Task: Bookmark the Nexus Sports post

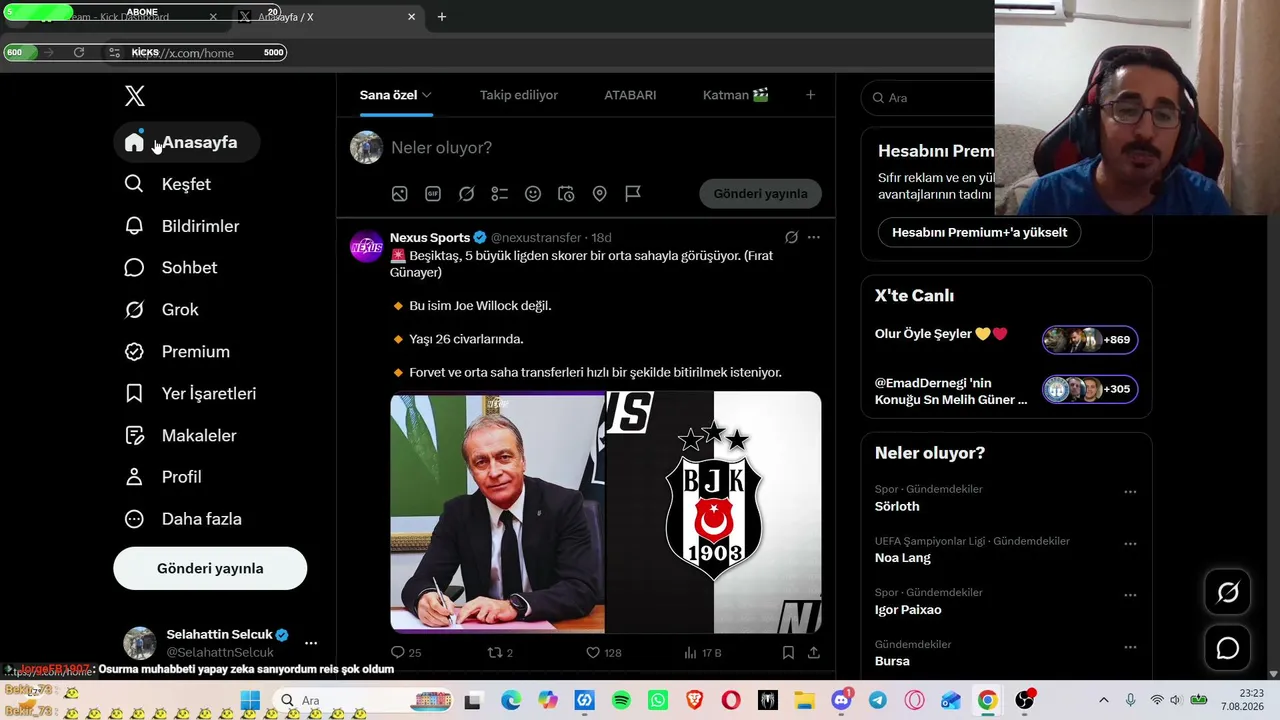Action: tap(788, 653)
